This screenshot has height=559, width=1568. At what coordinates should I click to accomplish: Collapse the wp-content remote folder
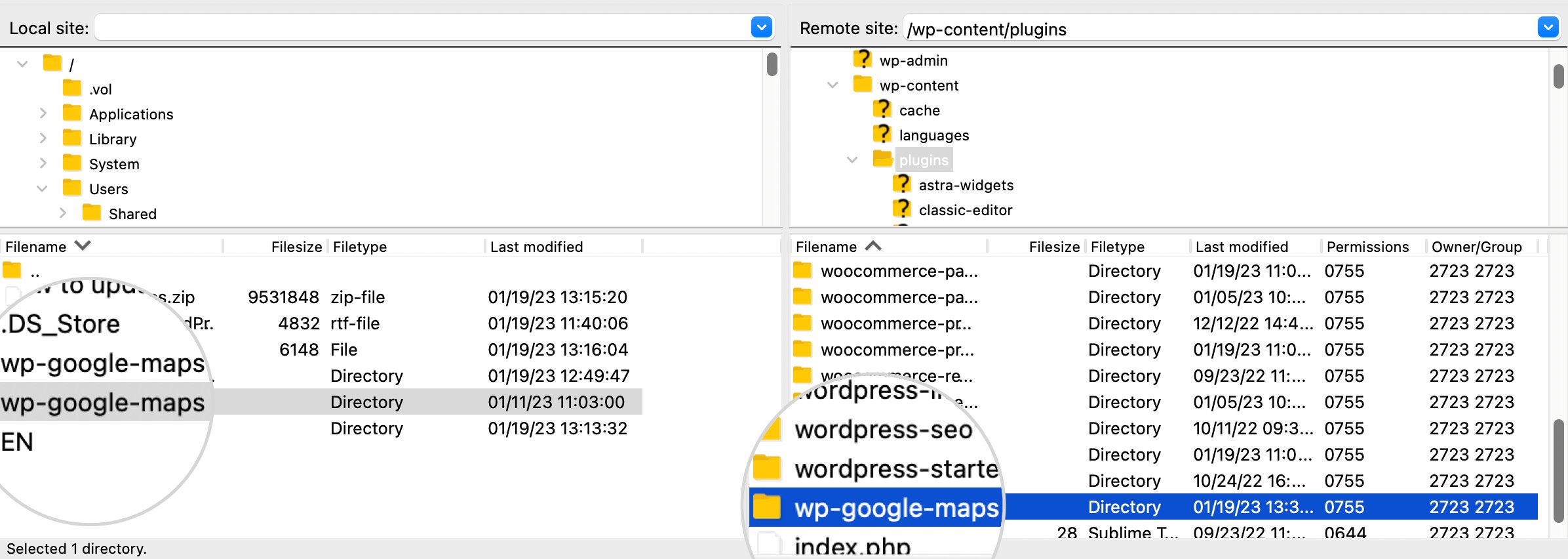(x=833, y=85)
